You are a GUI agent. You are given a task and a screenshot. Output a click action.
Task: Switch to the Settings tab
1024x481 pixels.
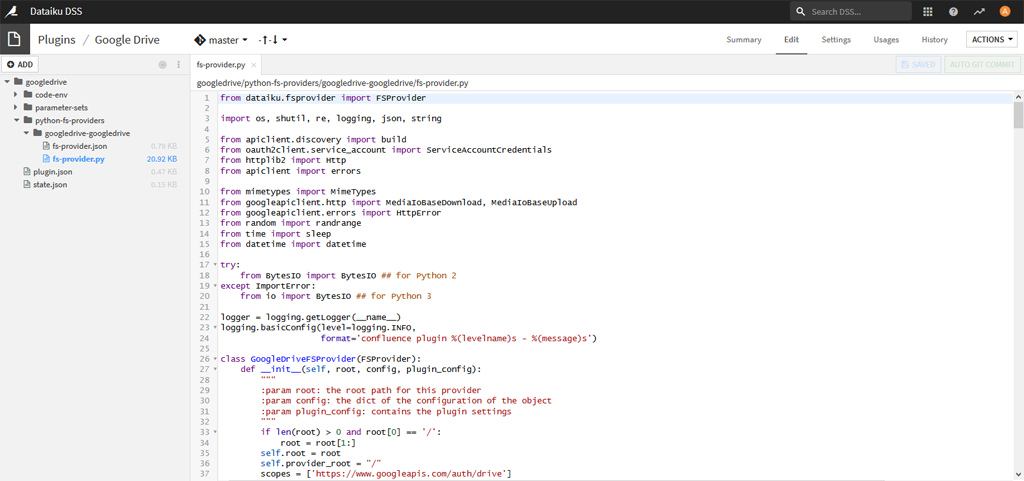pos(836,40)
